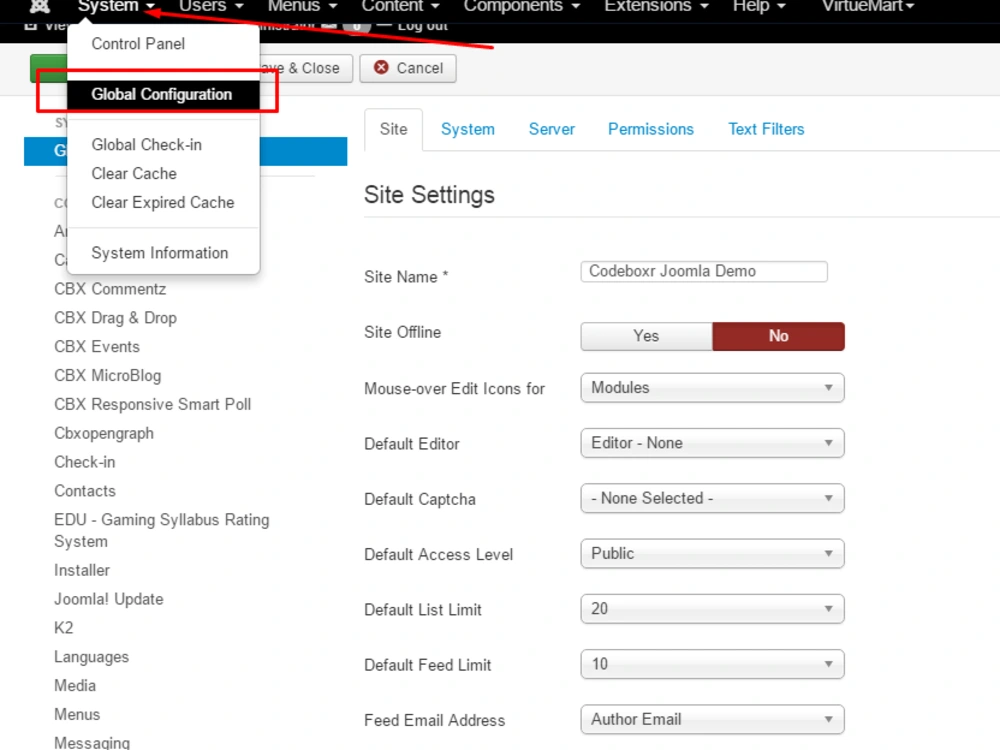Open CBX MicroBlog sidebar link

(x=107, y=376)
